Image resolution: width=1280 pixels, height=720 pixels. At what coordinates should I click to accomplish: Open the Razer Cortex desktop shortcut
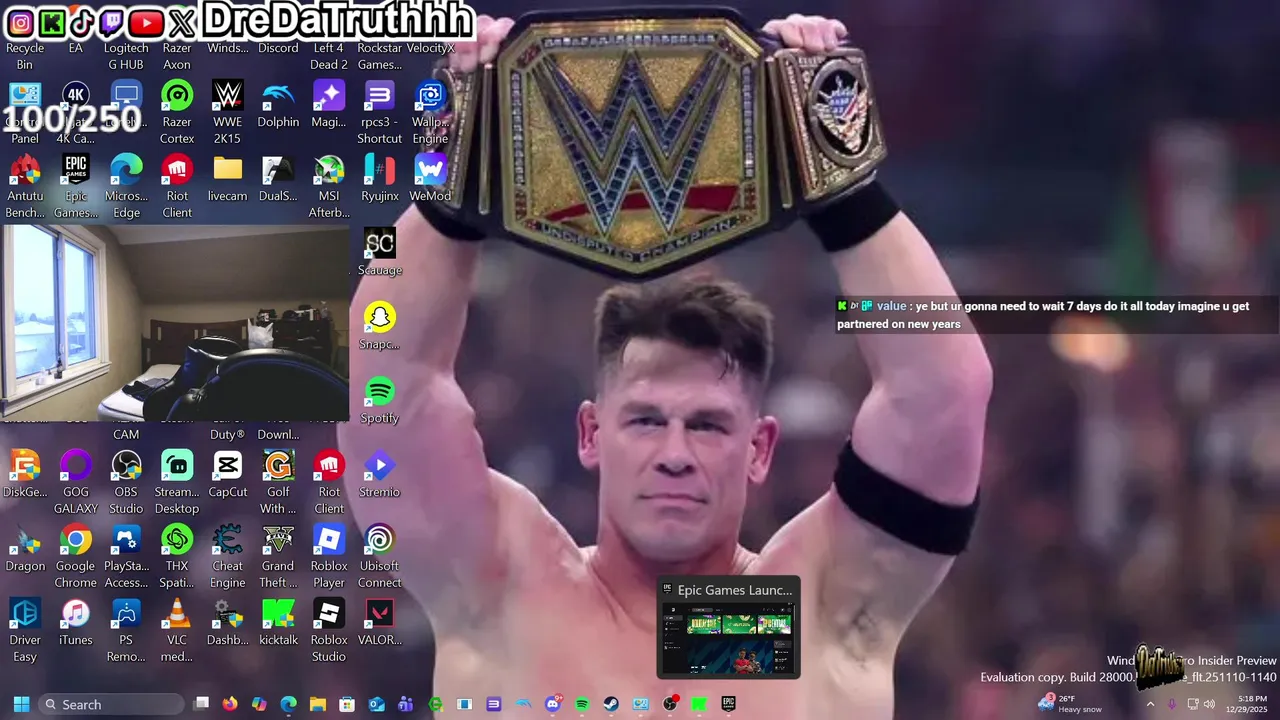click(177, 112)
